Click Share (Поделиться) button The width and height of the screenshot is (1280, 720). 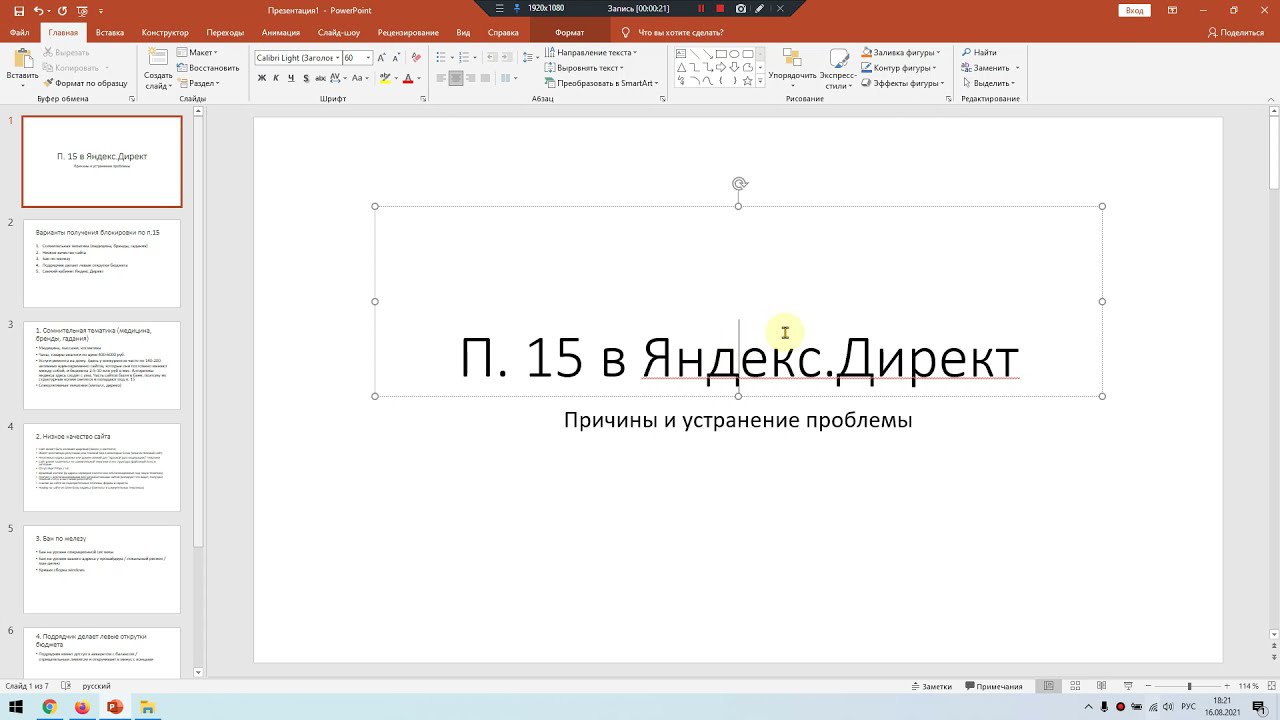[1236, 32]
